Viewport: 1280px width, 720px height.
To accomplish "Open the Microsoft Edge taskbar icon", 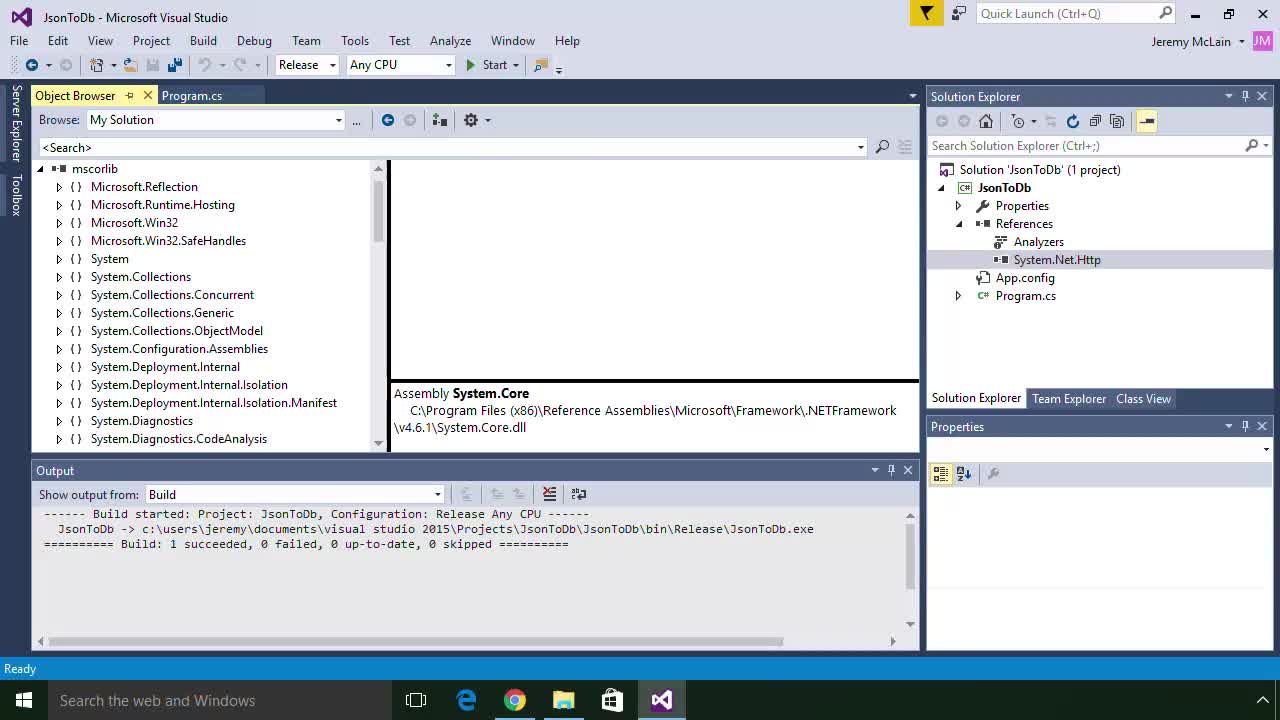I will pos(466,700).
